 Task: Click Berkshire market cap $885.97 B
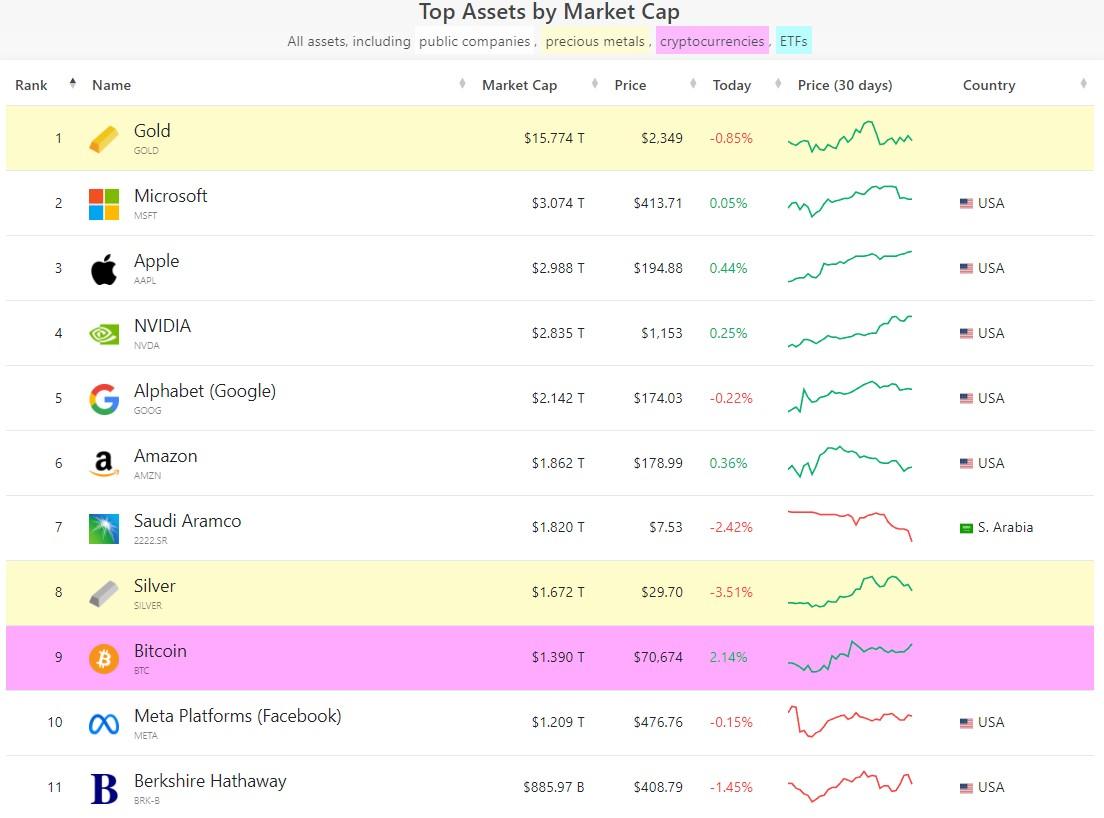pyautogui.click(x=553, y=787)
